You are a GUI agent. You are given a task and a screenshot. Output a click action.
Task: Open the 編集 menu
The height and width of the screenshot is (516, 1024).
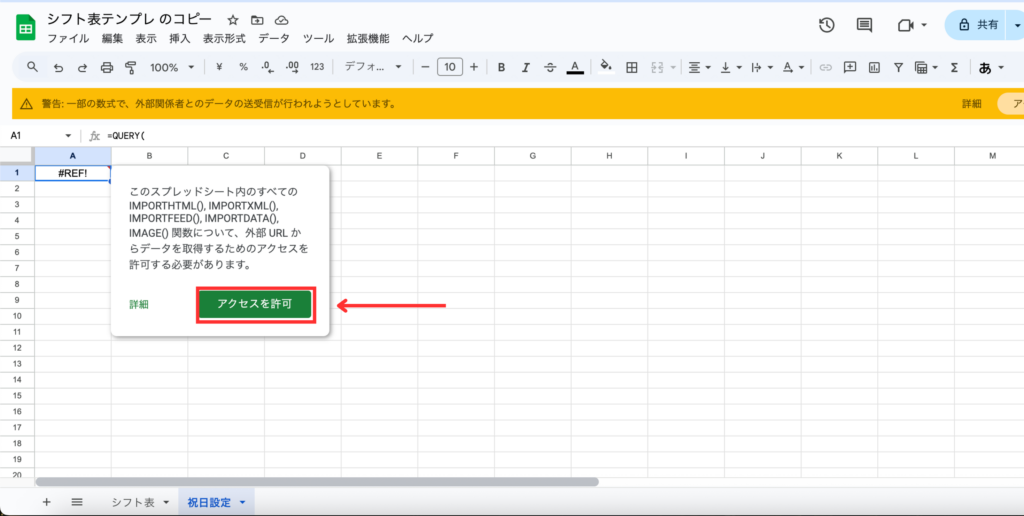tap(112, 39)
